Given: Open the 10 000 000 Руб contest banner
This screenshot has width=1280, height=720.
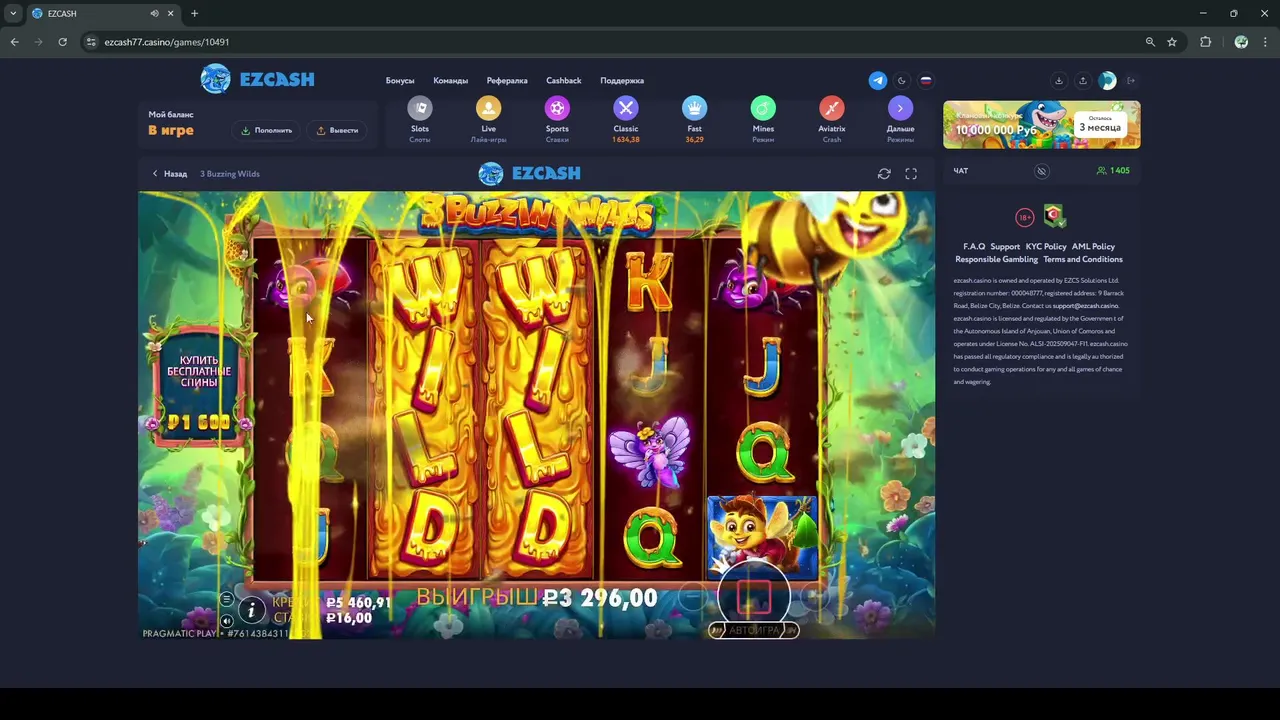Looking at the screenshot, I should pos(1041,125).
